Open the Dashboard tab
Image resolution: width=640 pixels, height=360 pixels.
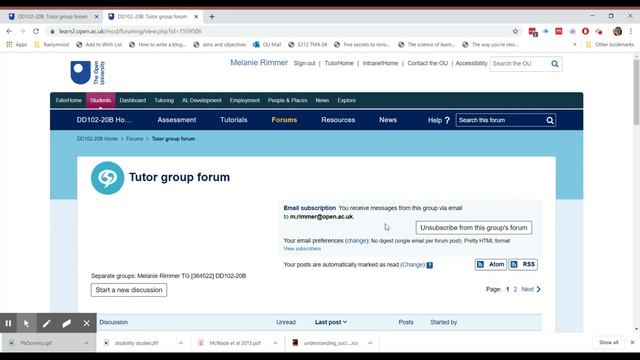coord(133,100)
